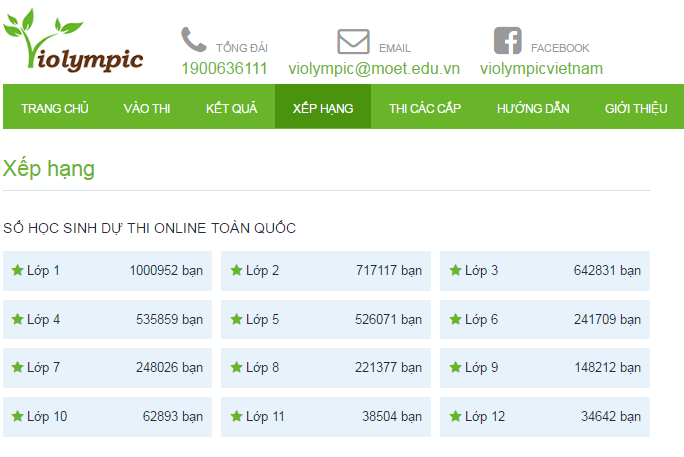684x457 pixels.
Task: Click the Facebook icon
Action: tap(508, 41)
